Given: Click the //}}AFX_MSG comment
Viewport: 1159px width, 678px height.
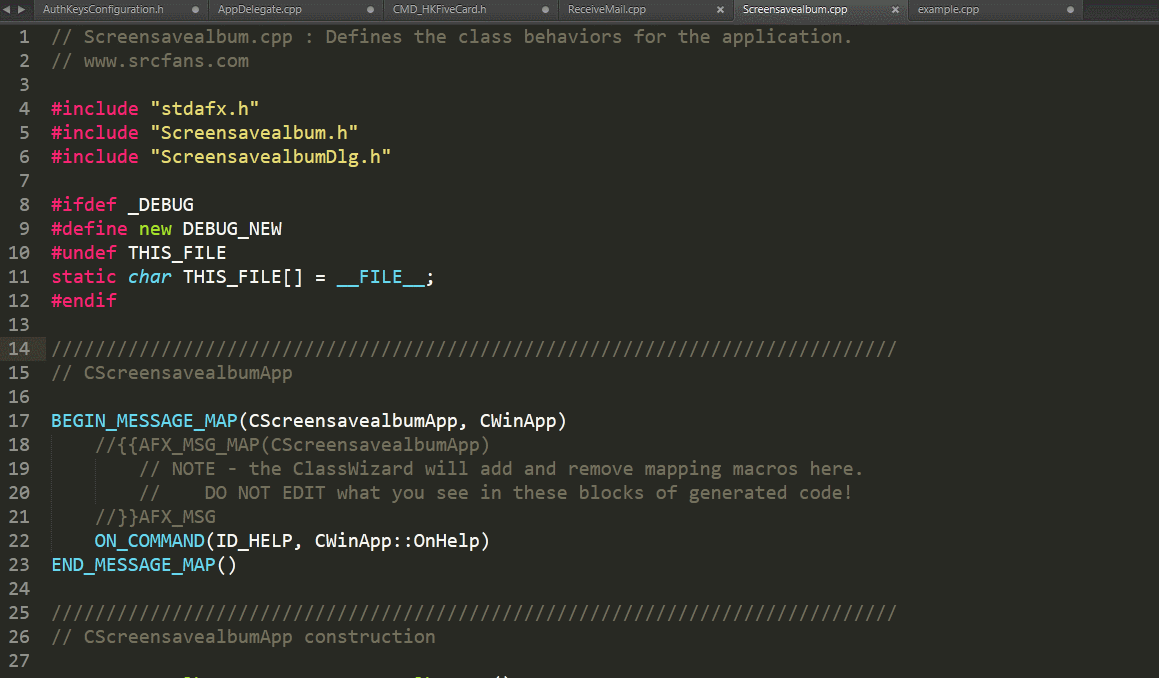Looking at the screenshot, I should click(x=155, y=517).
